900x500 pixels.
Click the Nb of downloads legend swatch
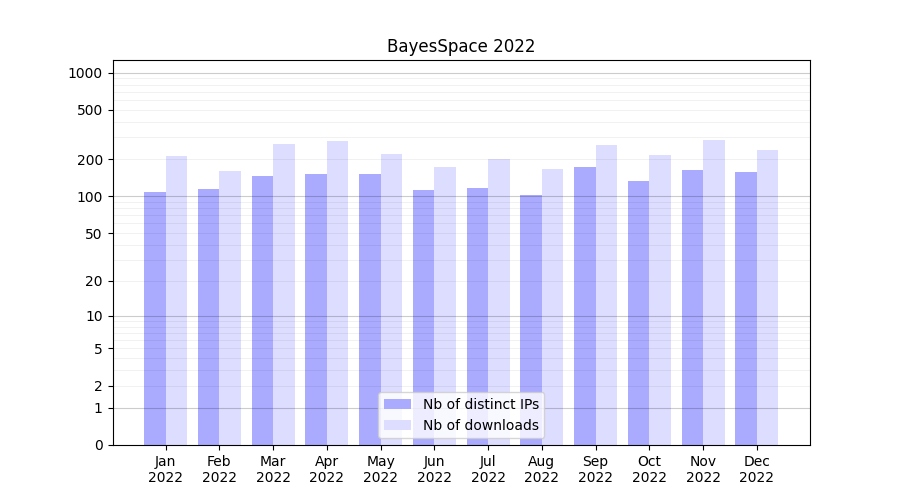[x=397, y=425]
